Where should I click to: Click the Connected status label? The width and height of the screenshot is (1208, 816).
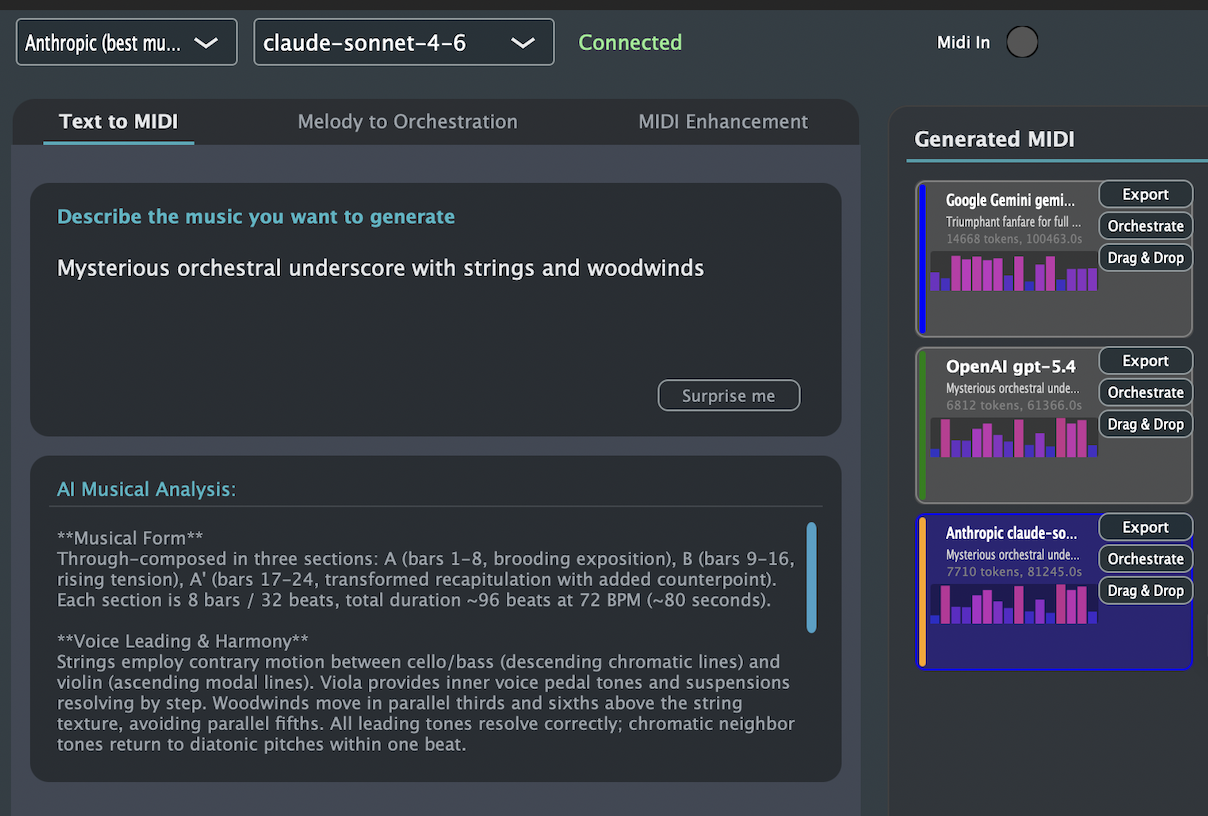630,42
